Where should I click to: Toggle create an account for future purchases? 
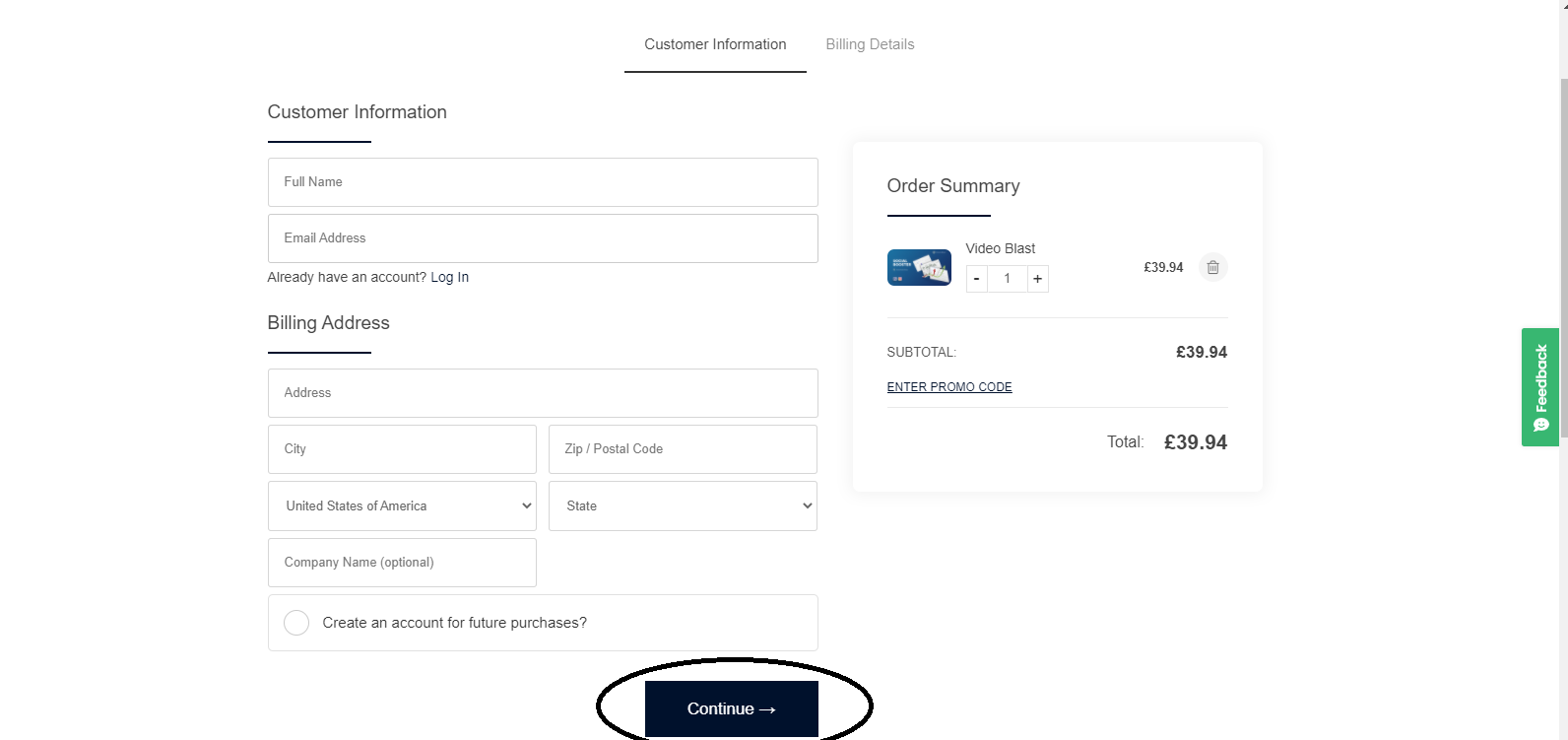(x=296, y=623)
